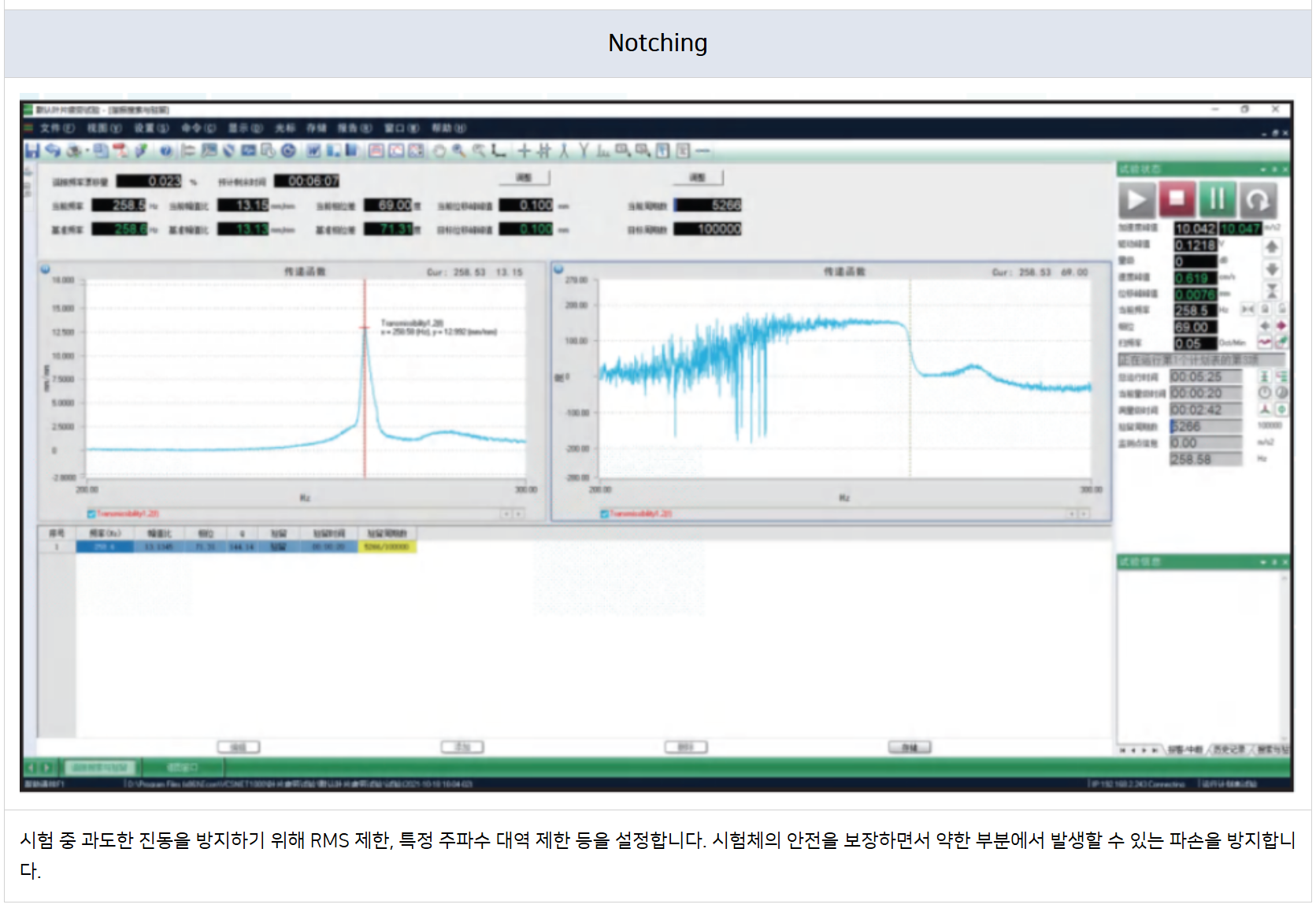Viewport: 1316px width, 908px height.
Task: Toggle Transmissibility checkbox under right graph
Action: tap(605, 514)
